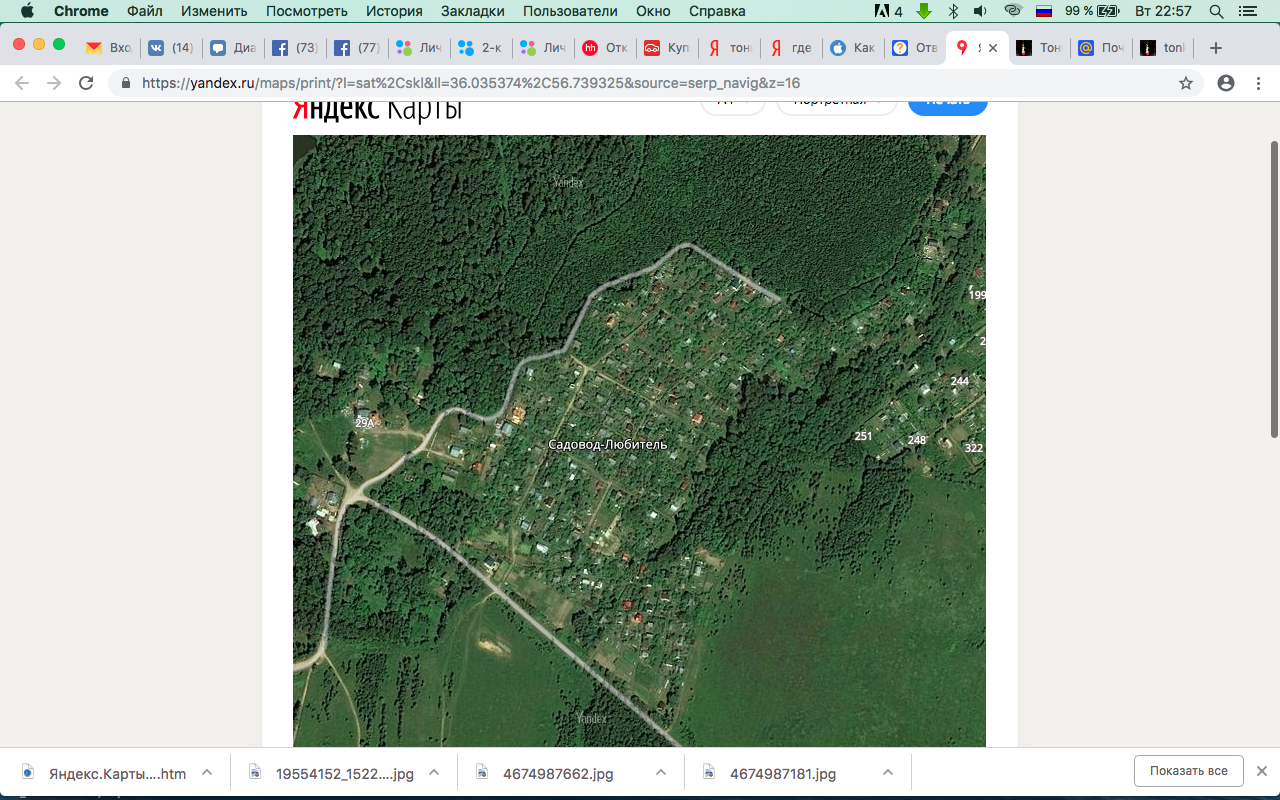This screenshot has height=800, width=1280.
Task: Click the Показать все downloads button
Action: 1188,771
